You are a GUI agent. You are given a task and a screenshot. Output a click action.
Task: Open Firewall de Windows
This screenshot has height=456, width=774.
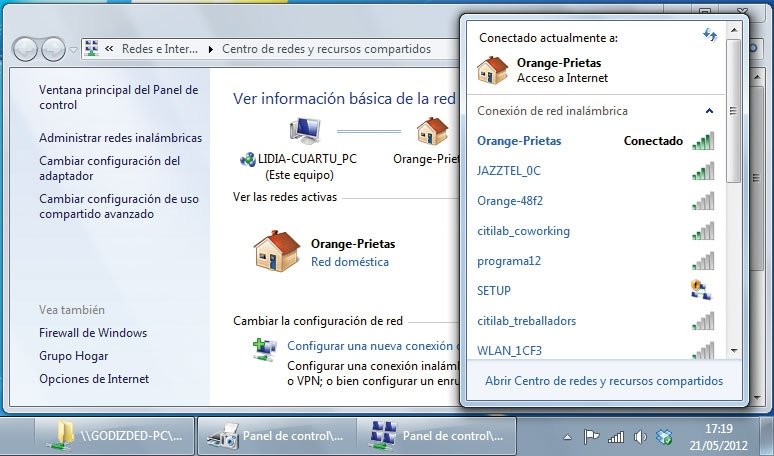[x=93, y=333]
